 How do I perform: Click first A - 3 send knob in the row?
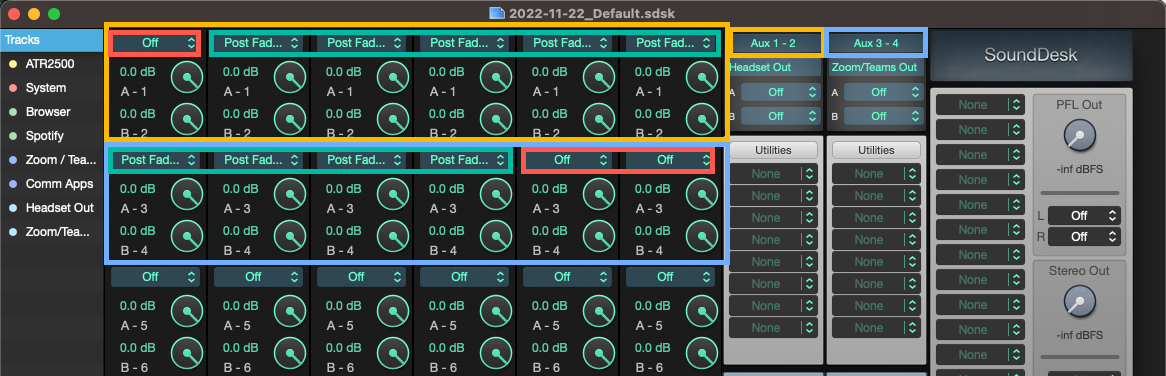pos(187,193)
